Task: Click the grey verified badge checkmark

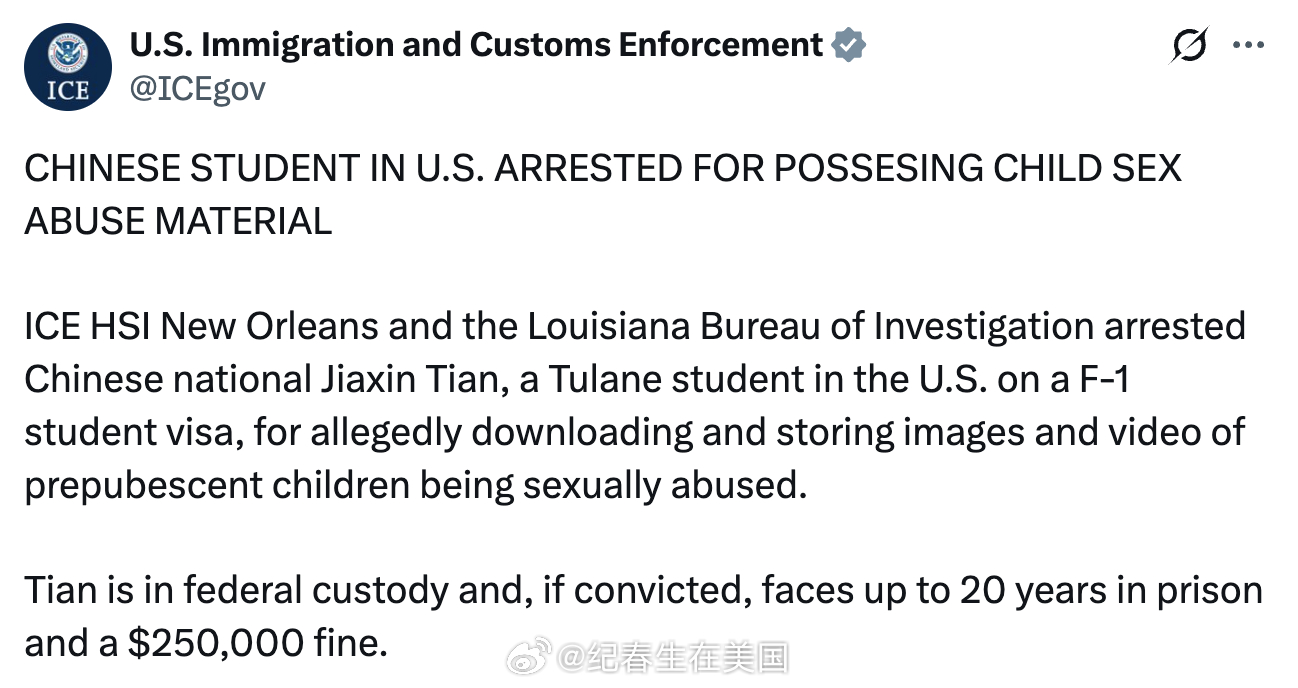Action: 849,45
